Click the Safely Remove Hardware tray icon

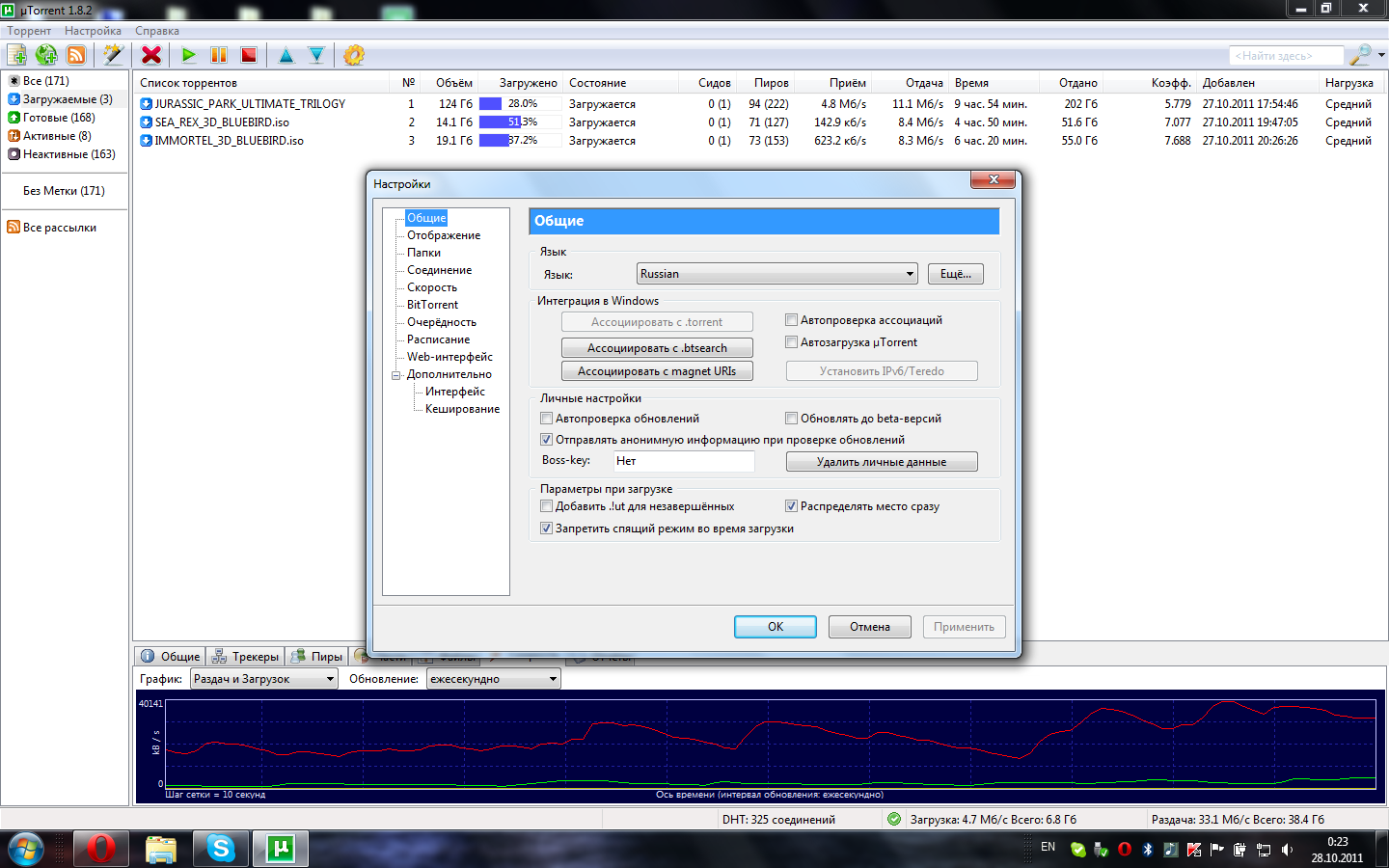(1102, 850)
